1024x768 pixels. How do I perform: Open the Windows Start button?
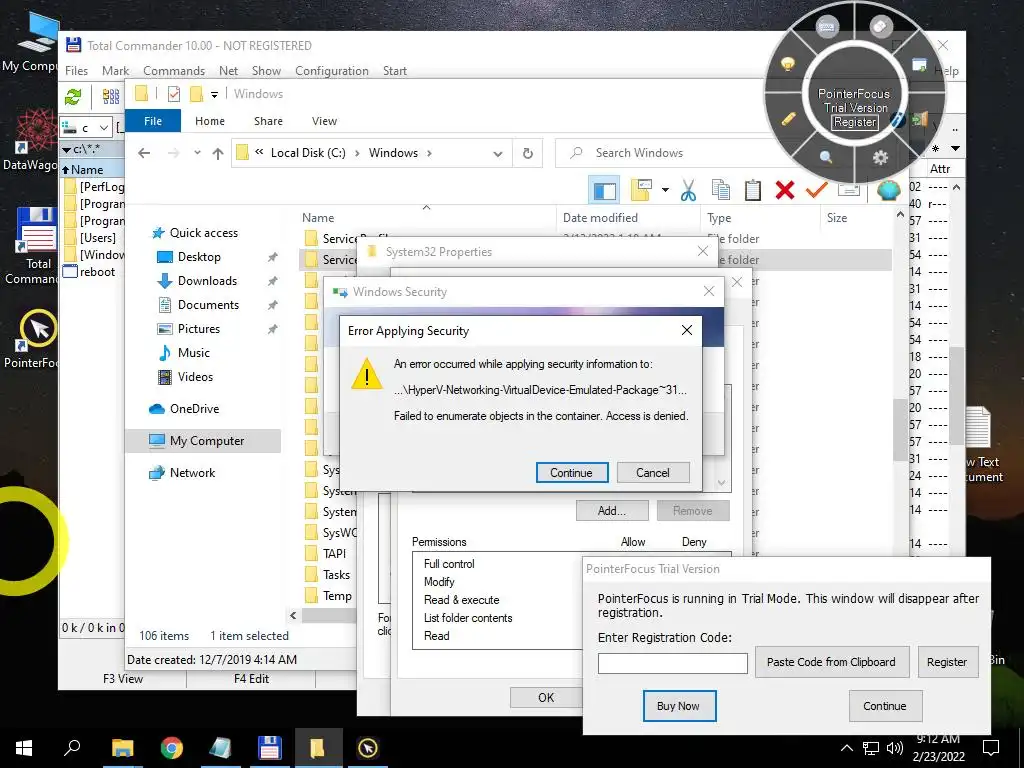[x=24, y=748]
